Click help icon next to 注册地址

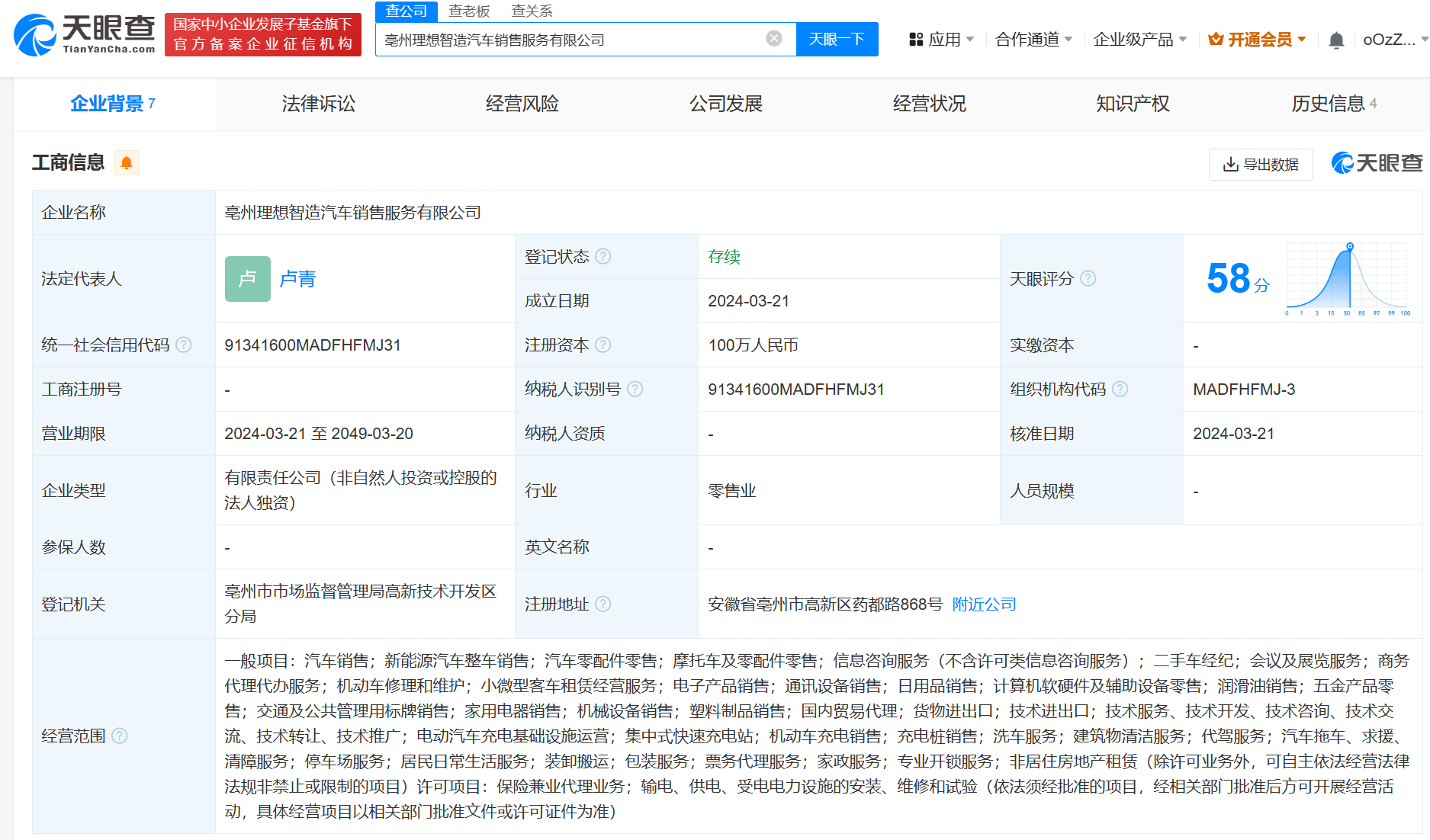pos(603,604)
